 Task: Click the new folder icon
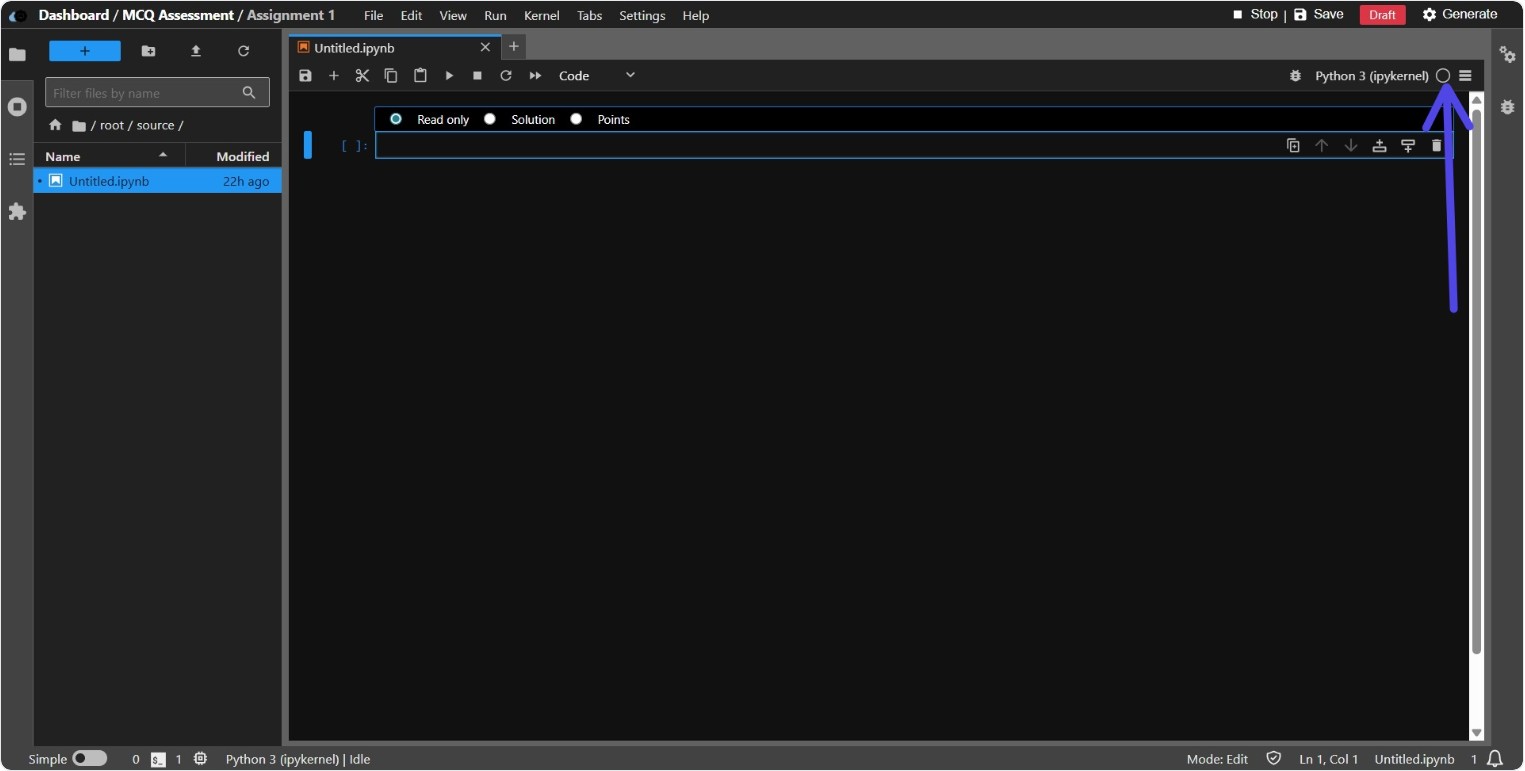148,51
